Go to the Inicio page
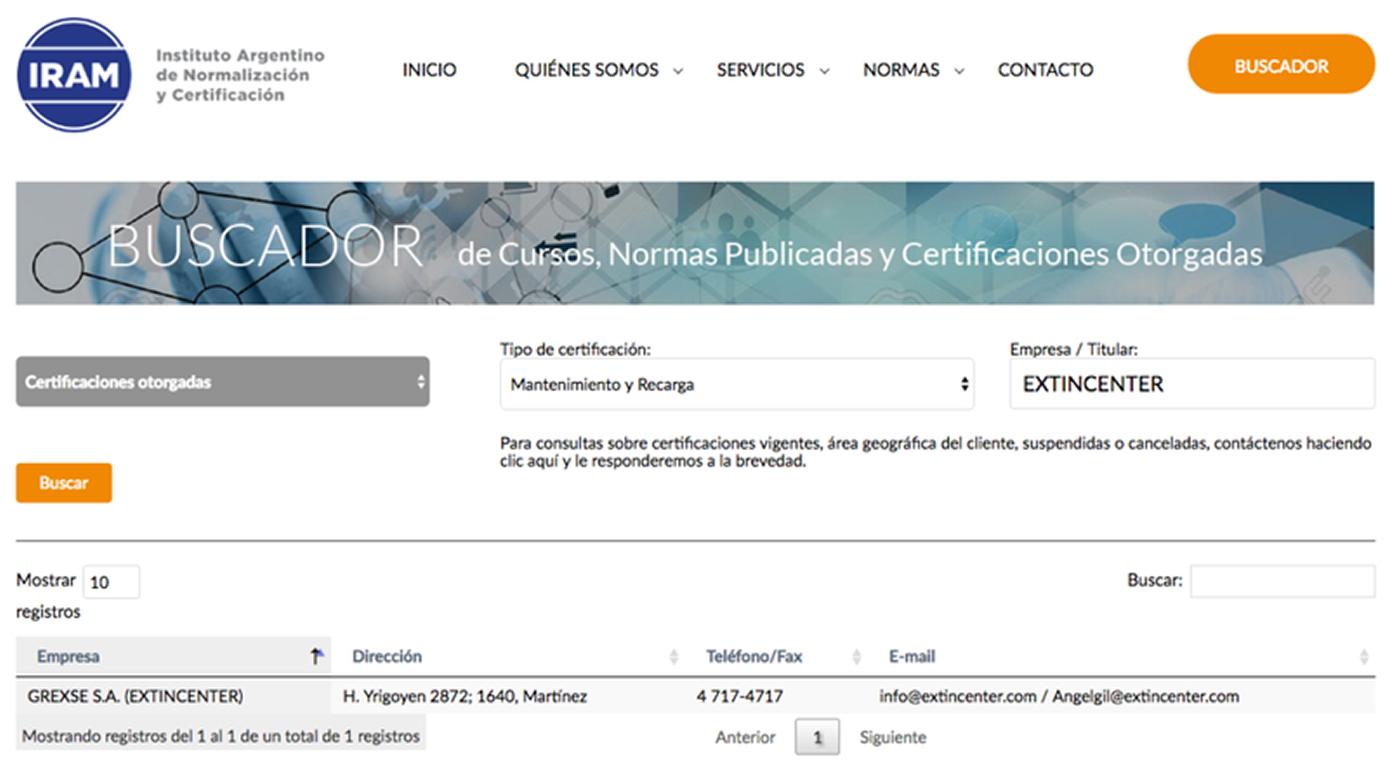This screenshot has height=776, width=1388. coord(429,70)
